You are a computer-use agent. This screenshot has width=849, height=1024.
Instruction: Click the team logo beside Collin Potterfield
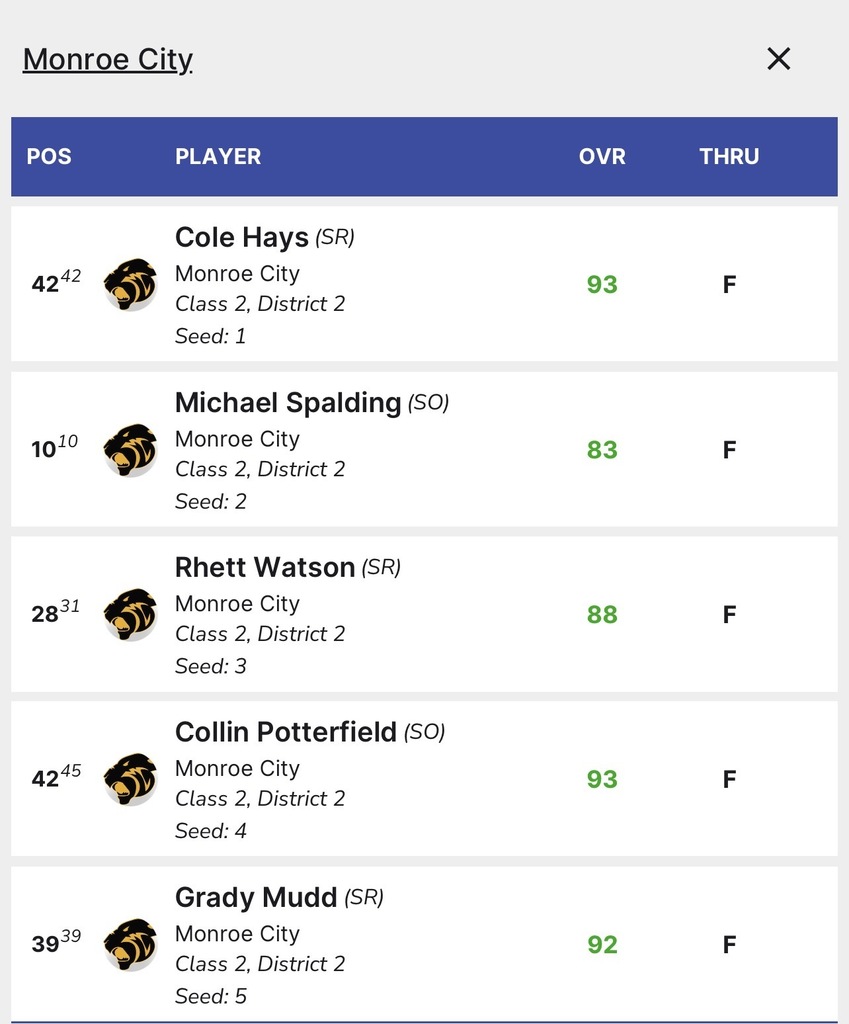coord(130,779)
